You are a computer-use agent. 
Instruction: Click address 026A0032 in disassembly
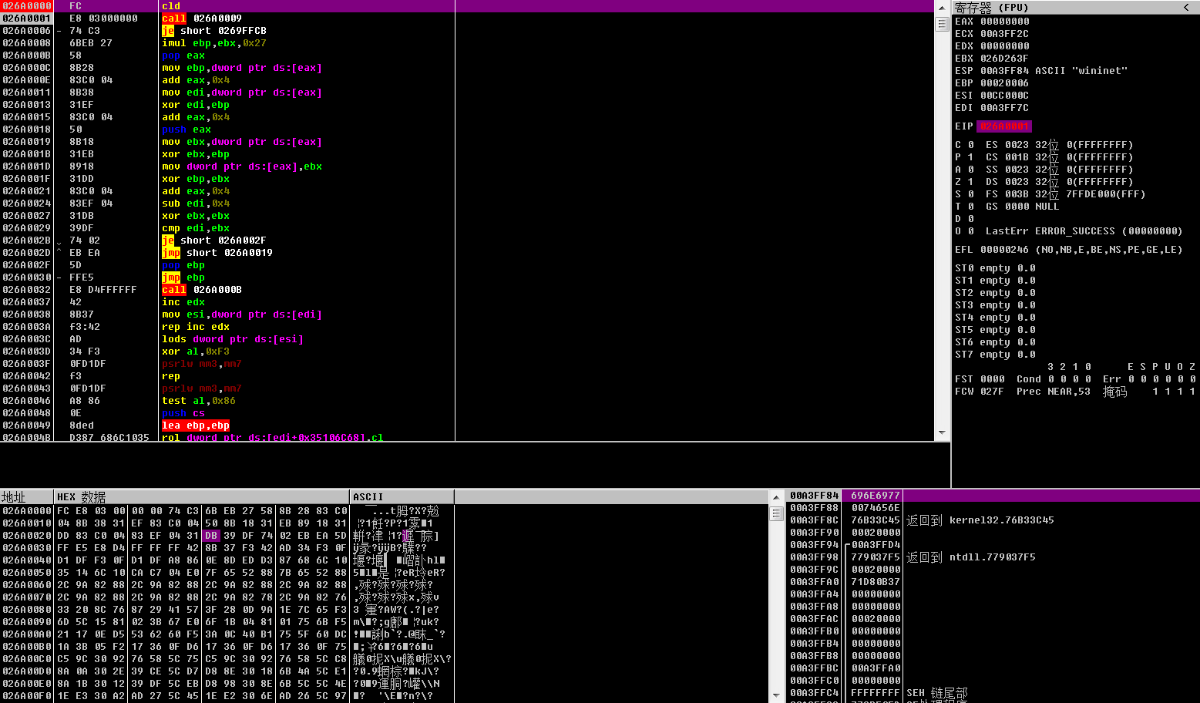[26, 290]
